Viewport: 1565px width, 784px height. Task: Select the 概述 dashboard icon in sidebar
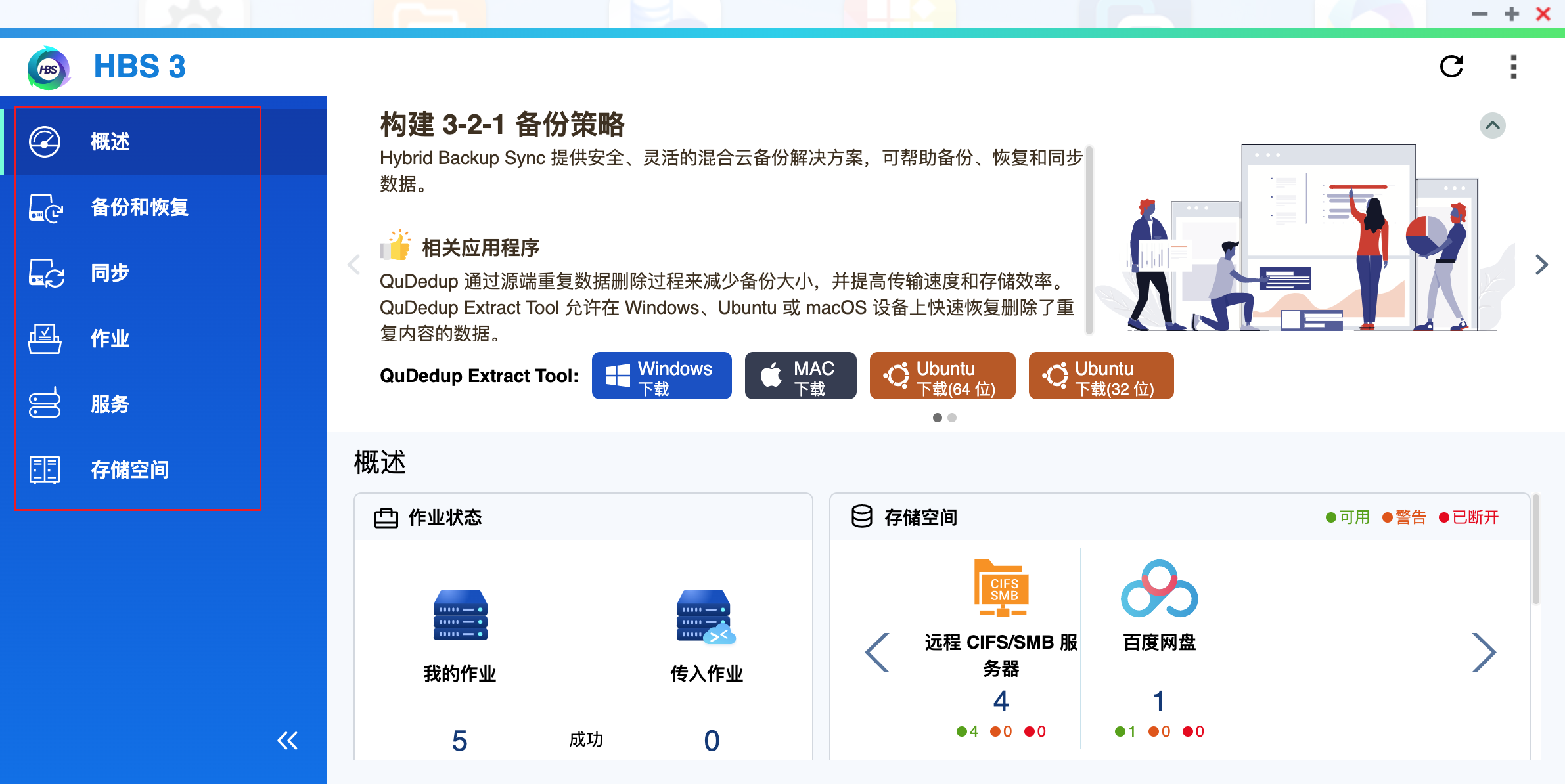tap(45, 141)
